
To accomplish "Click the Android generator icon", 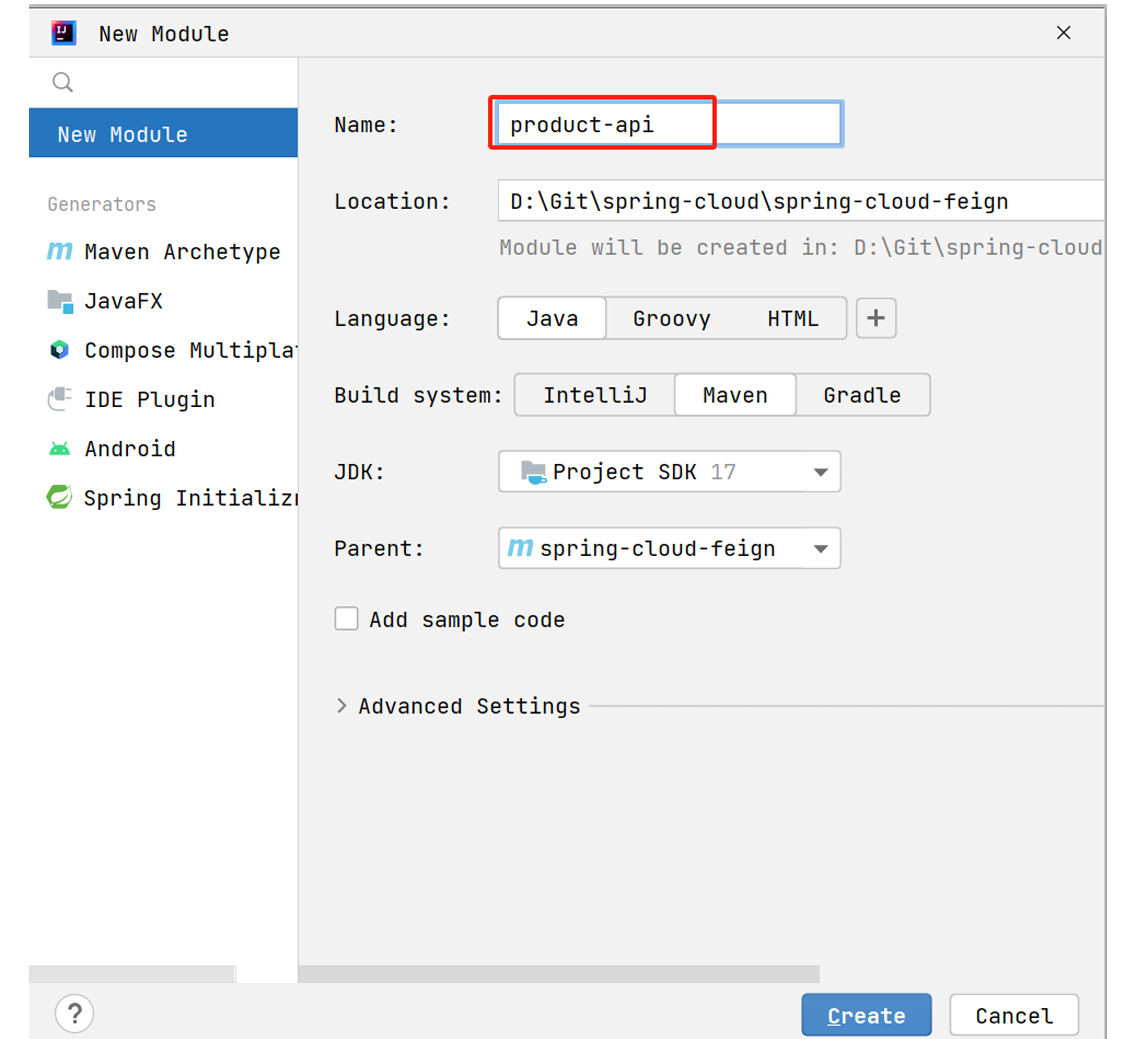I will pos(59,449).
